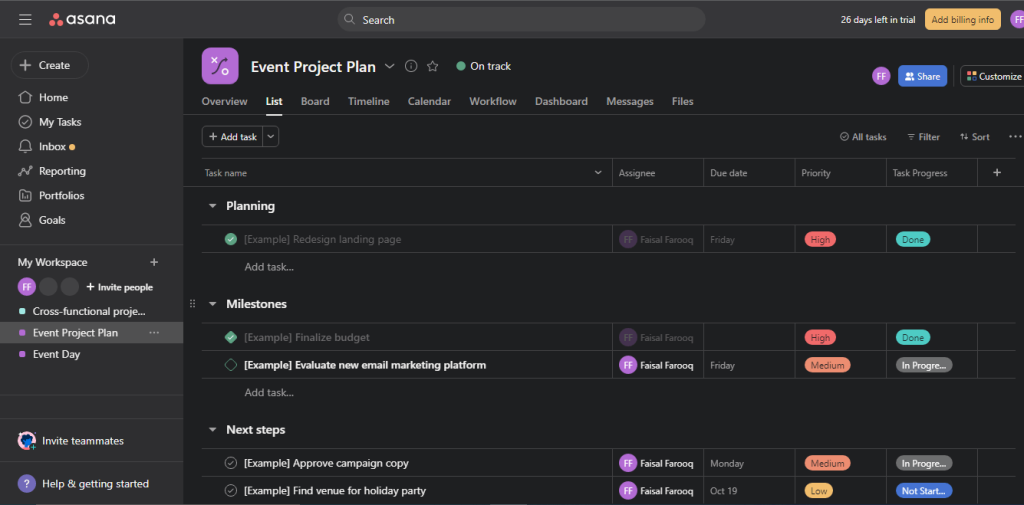The height and width of the screenshot is (505, 1024).
Task: Mark Find venue for holiday party complete
Action: 231,491
